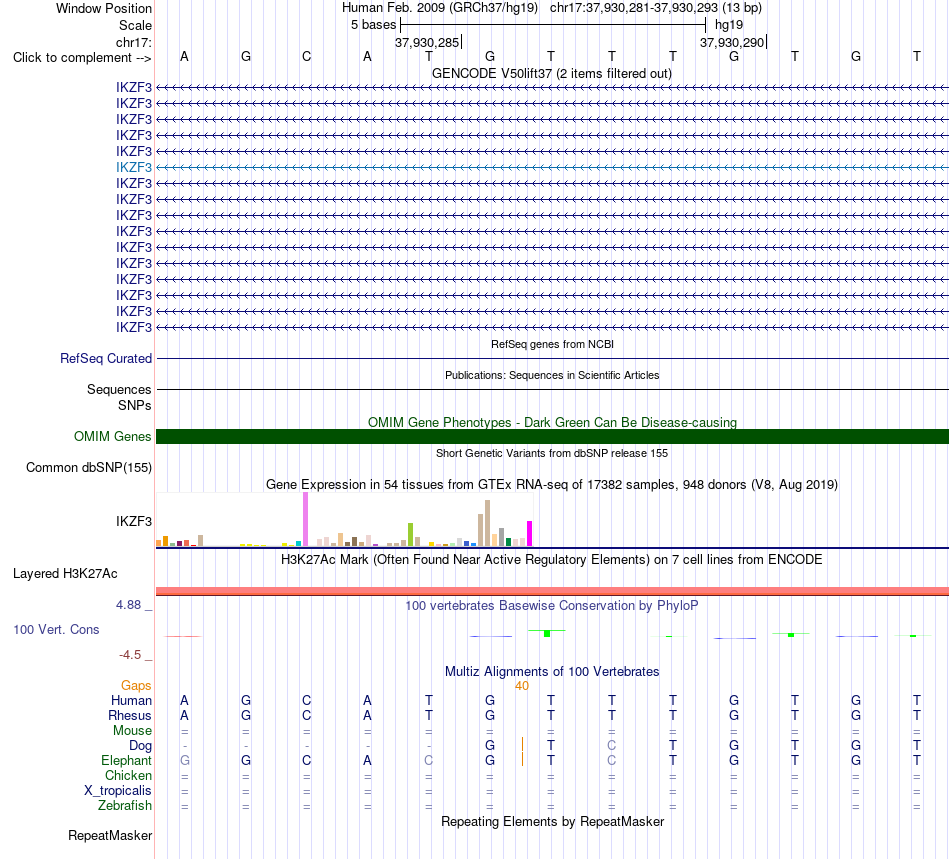This screenshot has height=859, width=950.
Task: Click the 'Sequences' track label
Action: tap(119, 390)
